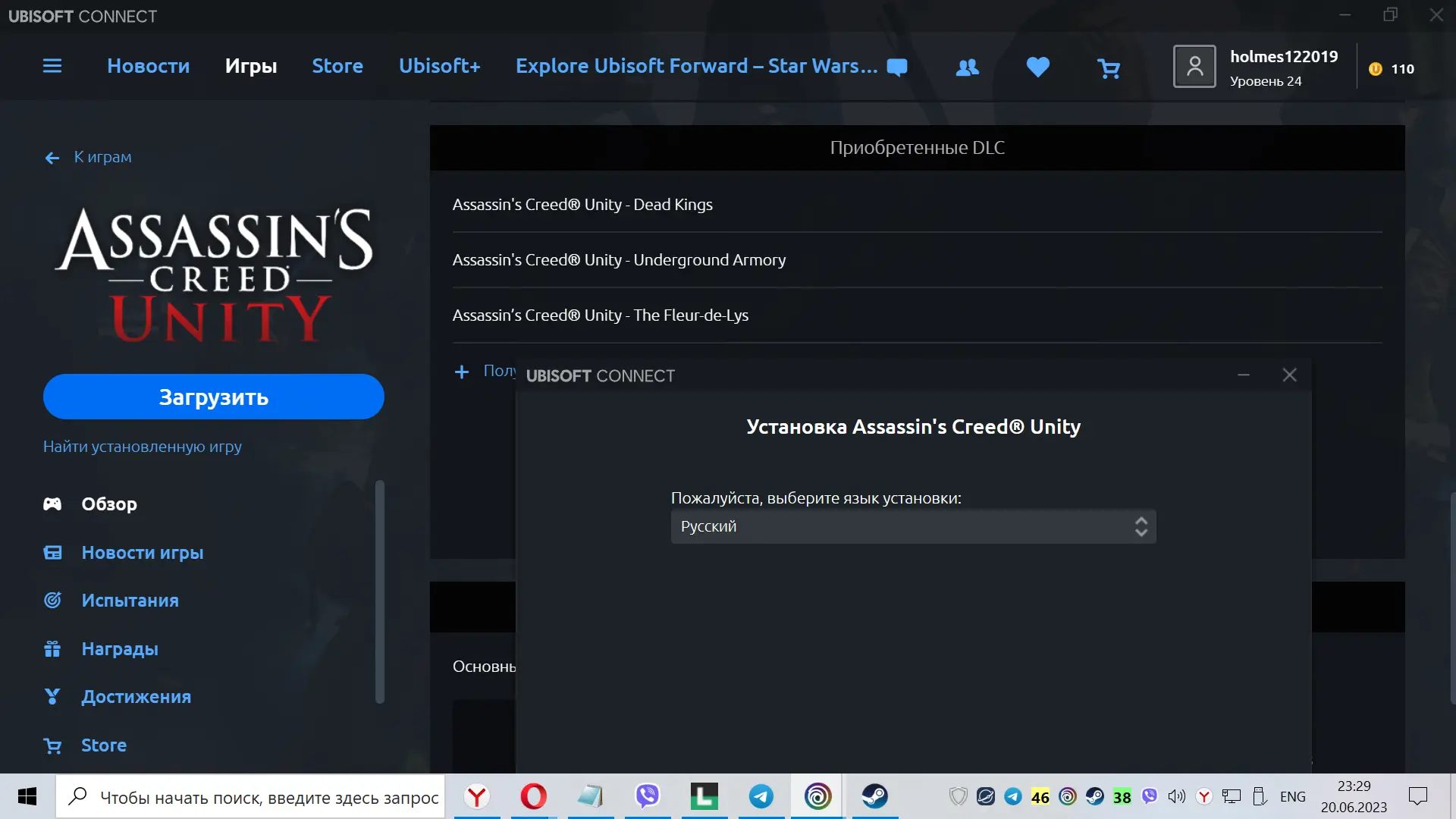1456x819 pixels.
Task: Open the shopping cart icon
Action: click(1109, 69)
